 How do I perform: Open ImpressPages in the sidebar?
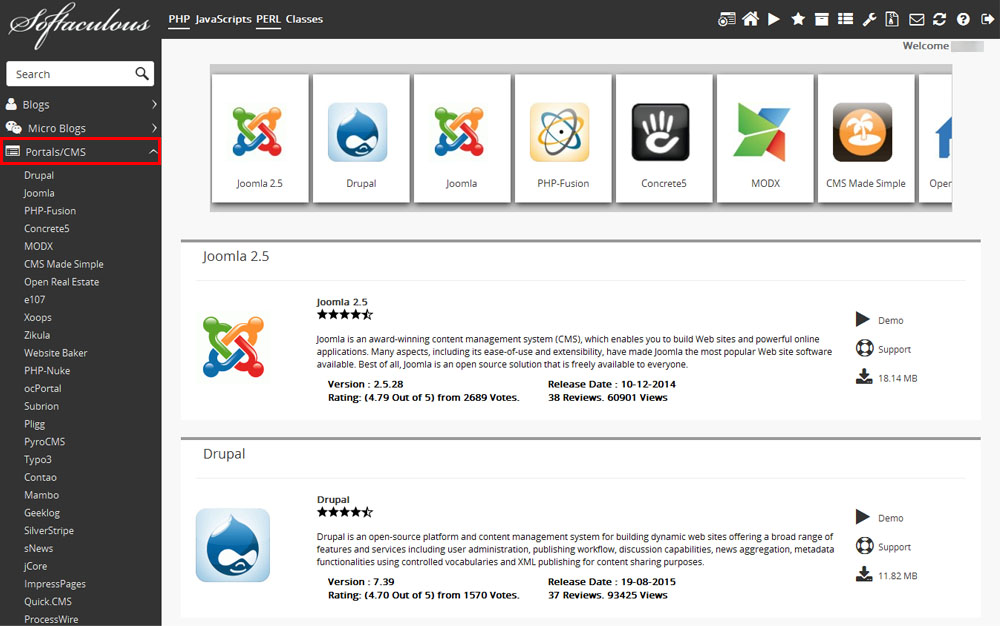[55, 584]
